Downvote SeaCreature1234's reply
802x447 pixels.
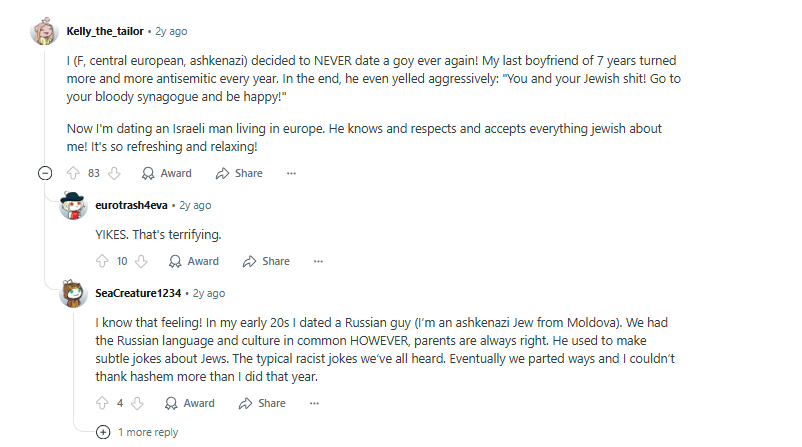coord(137,403)
